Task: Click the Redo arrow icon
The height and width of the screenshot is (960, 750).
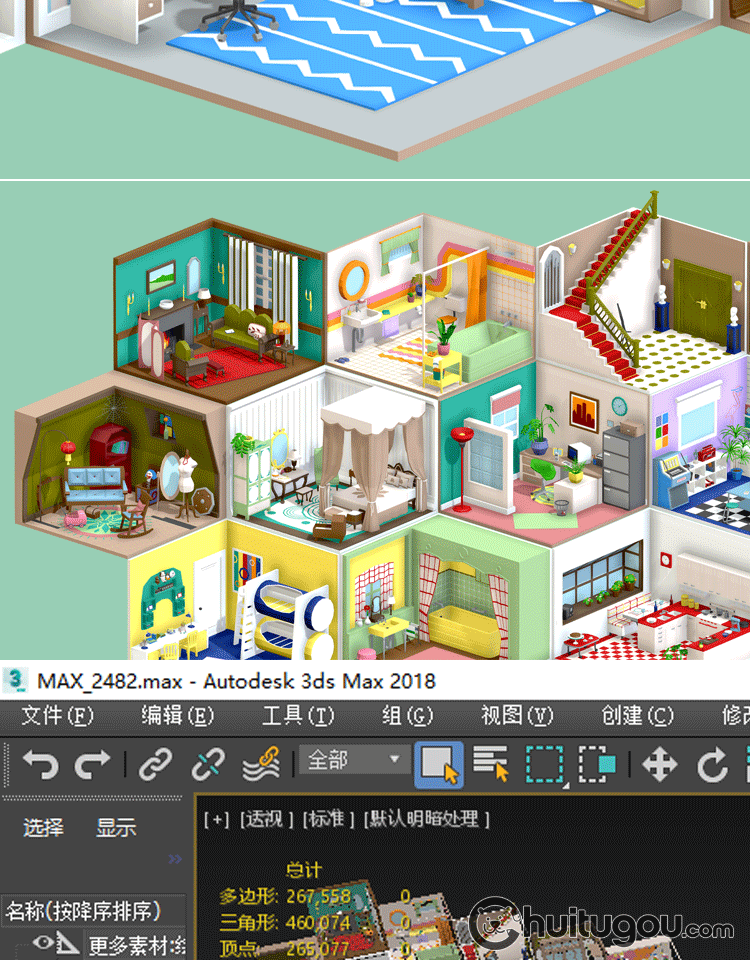Action: click(92, 765)
